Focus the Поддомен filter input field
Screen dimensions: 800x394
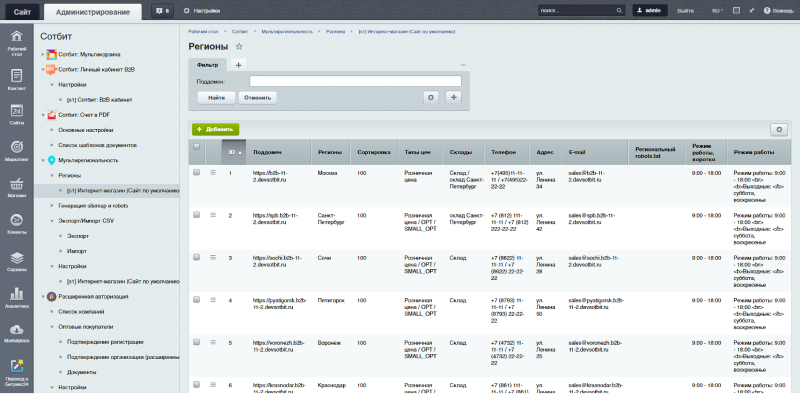pyautogui.click(x=355, y=81)
